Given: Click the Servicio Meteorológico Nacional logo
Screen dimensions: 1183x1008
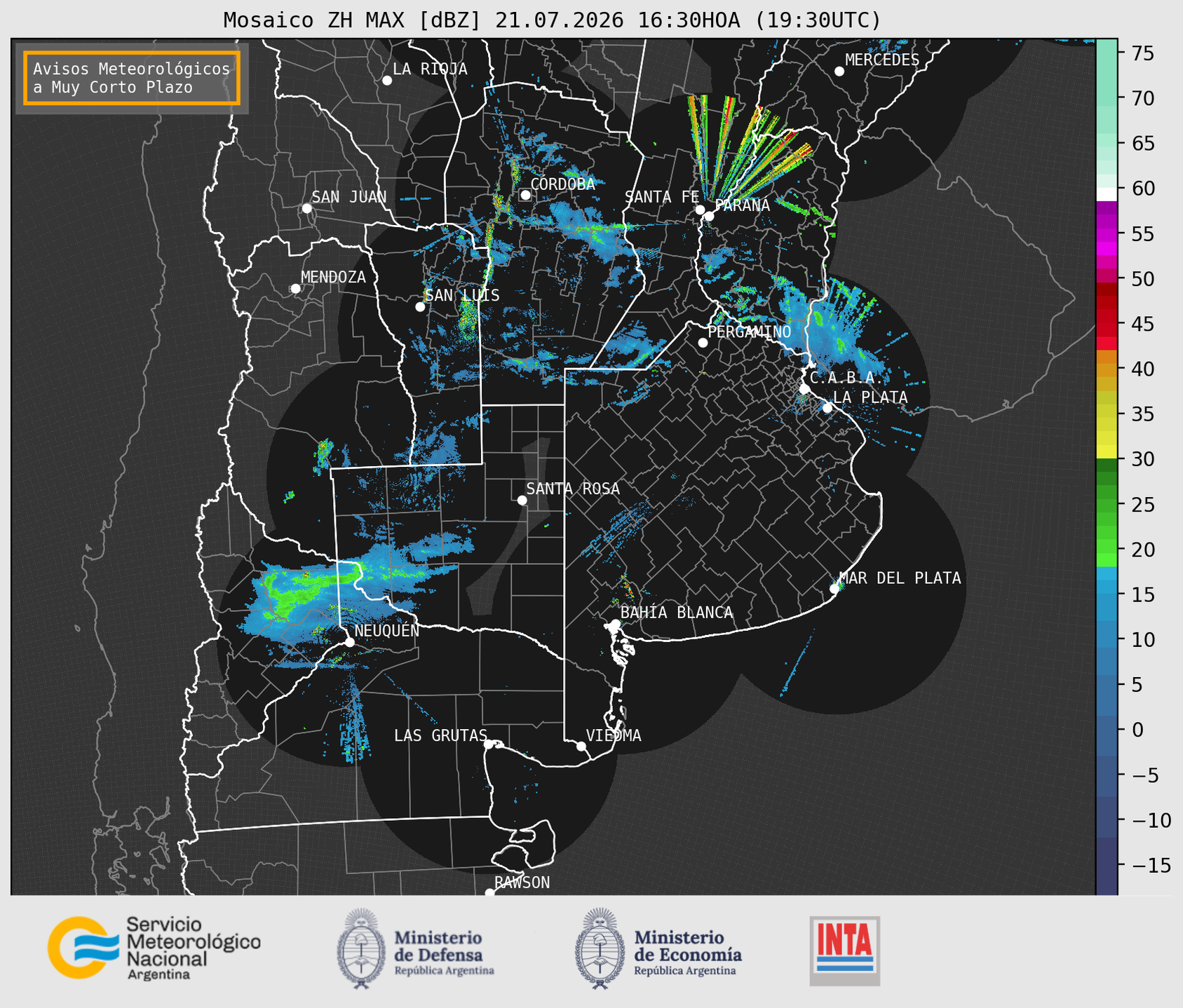Looking at the screenshot, I should (x=154, y=948).
